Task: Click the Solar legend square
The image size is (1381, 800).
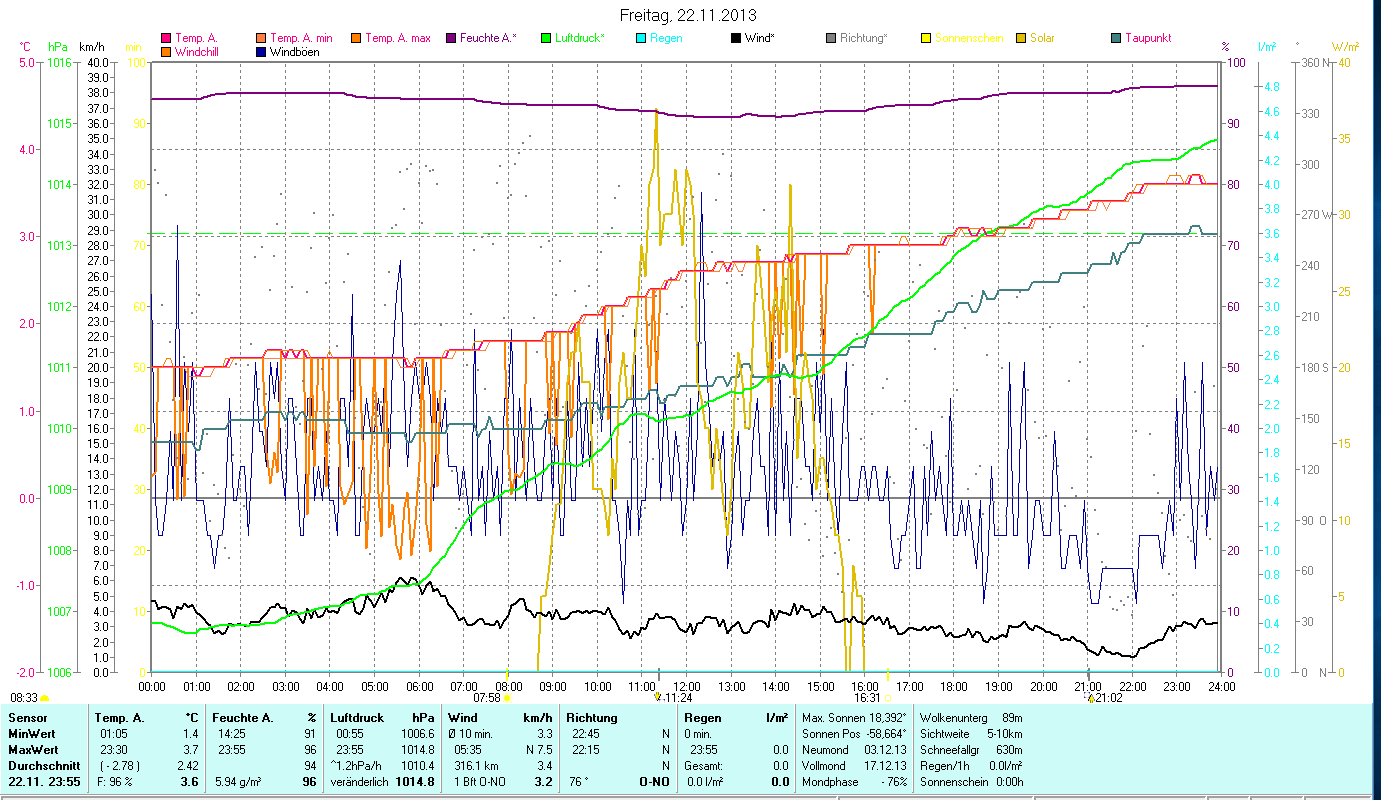Action: point(1020,38)
